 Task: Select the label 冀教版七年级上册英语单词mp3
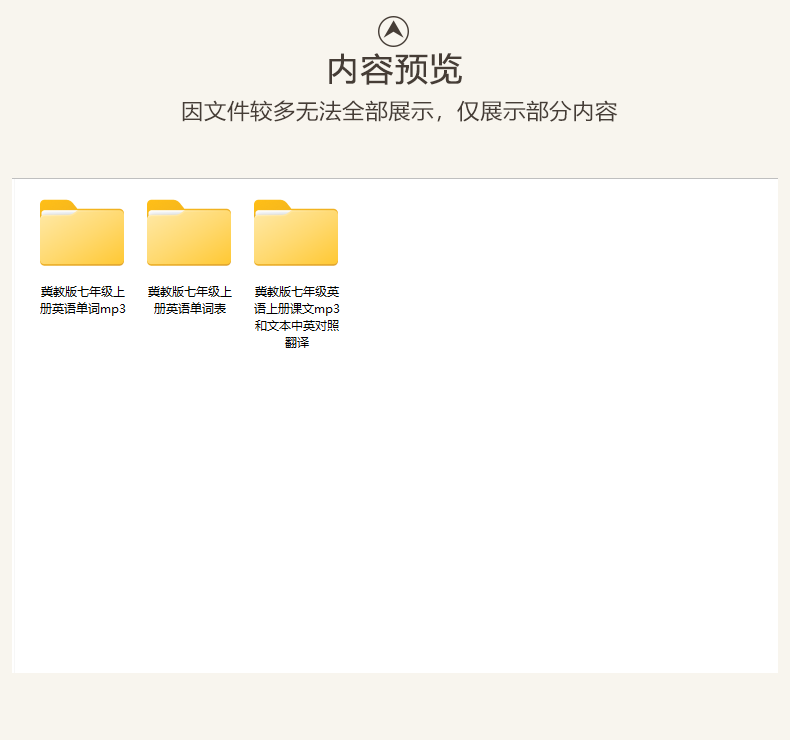83,300
